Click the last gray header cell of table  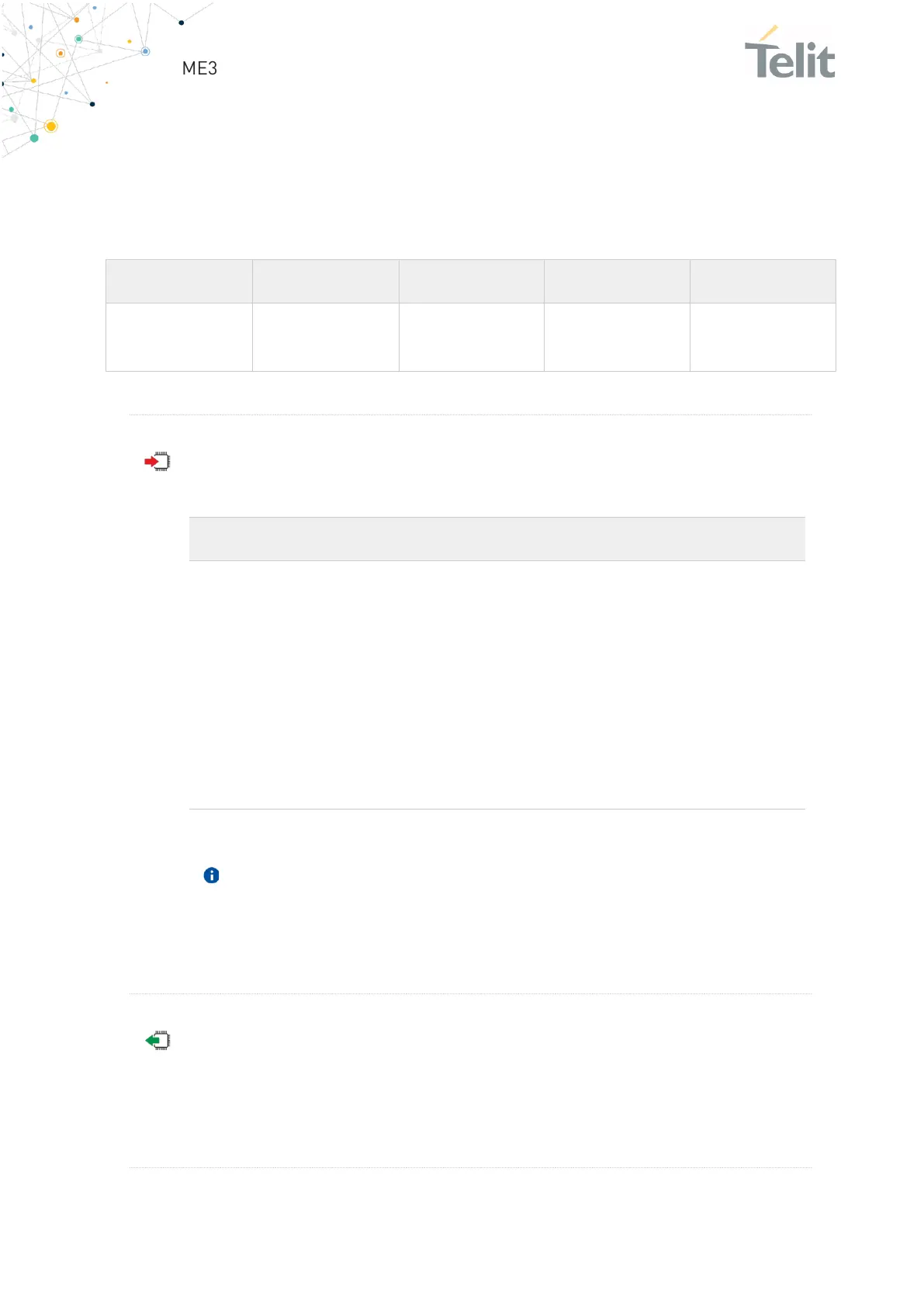[x=763, y=281]
